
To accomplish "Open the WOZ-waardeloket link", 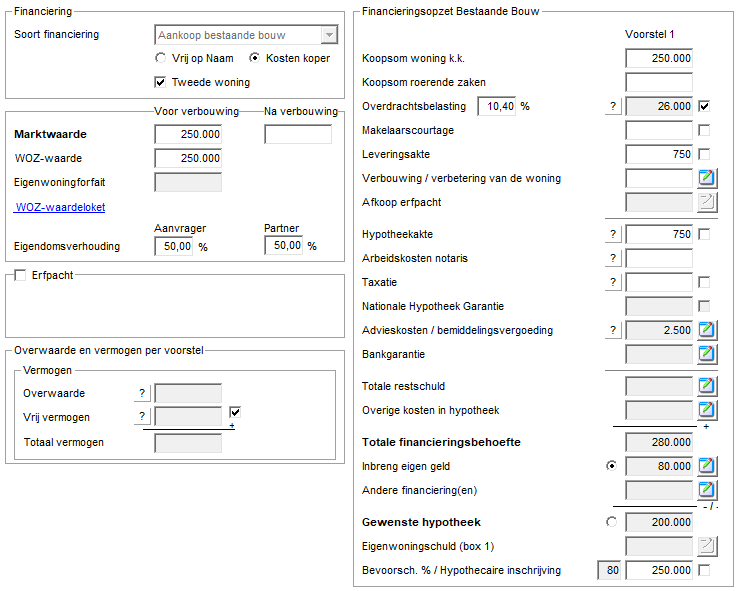I will pyautogui.click(x=60, y=207).
